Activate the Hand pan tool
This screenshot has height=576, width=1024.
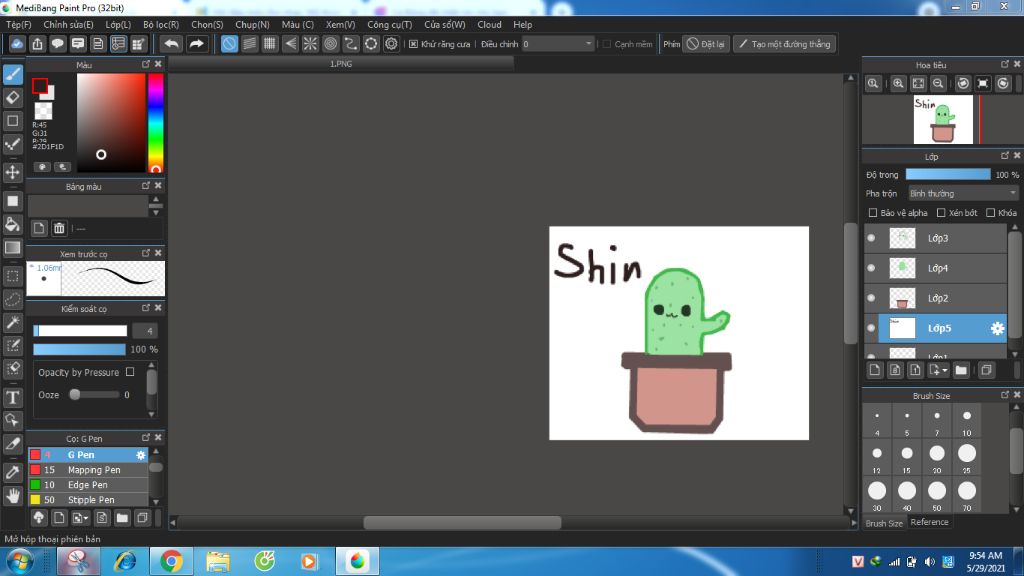13,495
